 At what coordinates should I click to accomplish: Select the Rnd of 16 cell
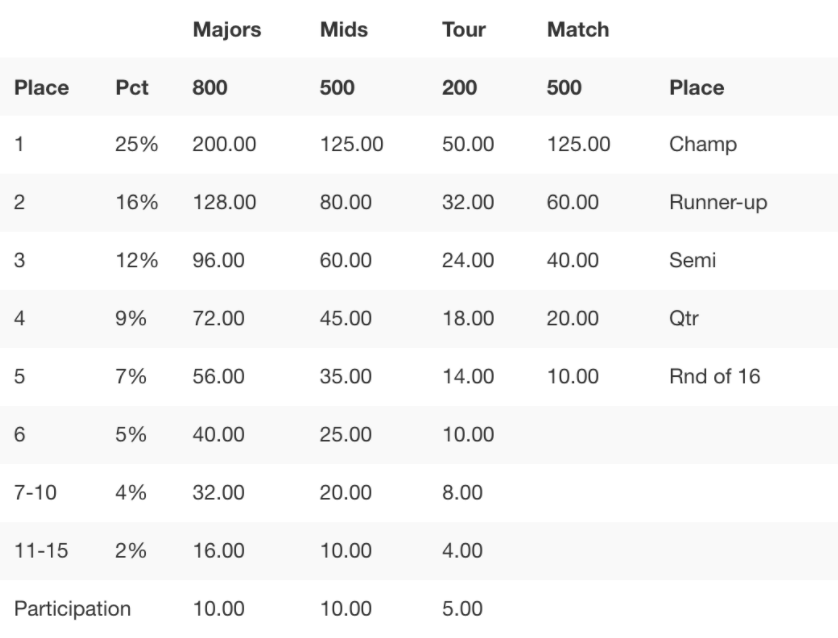point(715,376)
